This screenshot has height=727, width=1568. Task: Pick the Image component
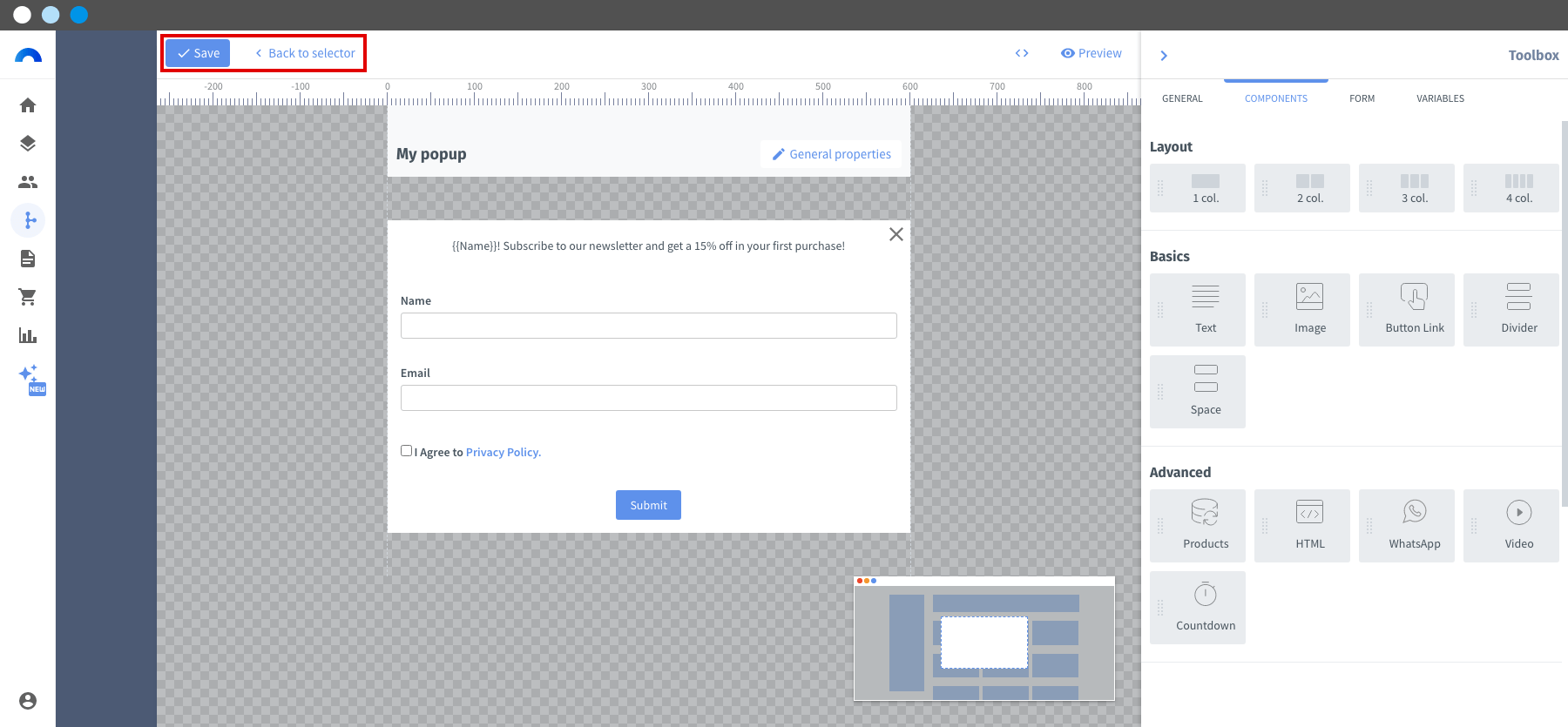click(x=1302, y=310)
